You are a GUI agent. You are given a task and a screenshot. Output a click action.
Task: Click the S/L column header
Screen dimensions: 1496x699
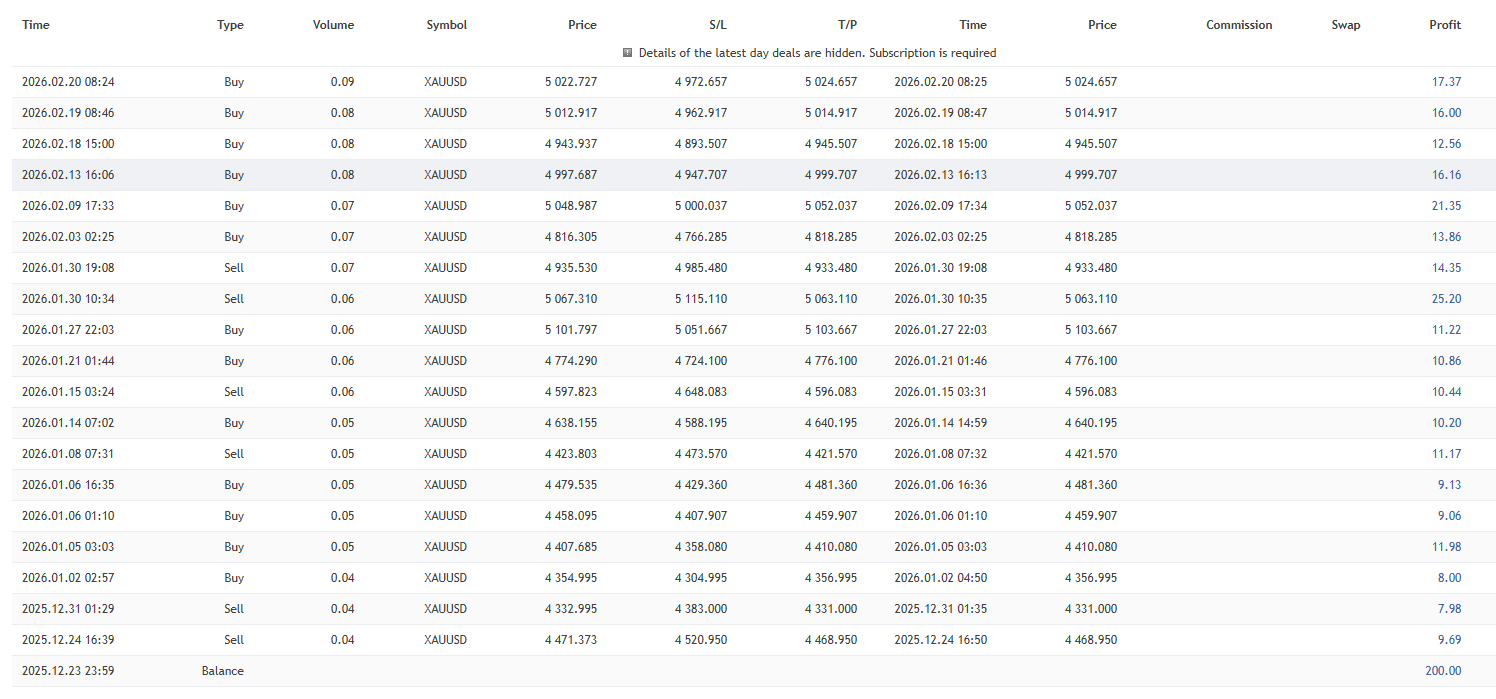click(717, 25)
